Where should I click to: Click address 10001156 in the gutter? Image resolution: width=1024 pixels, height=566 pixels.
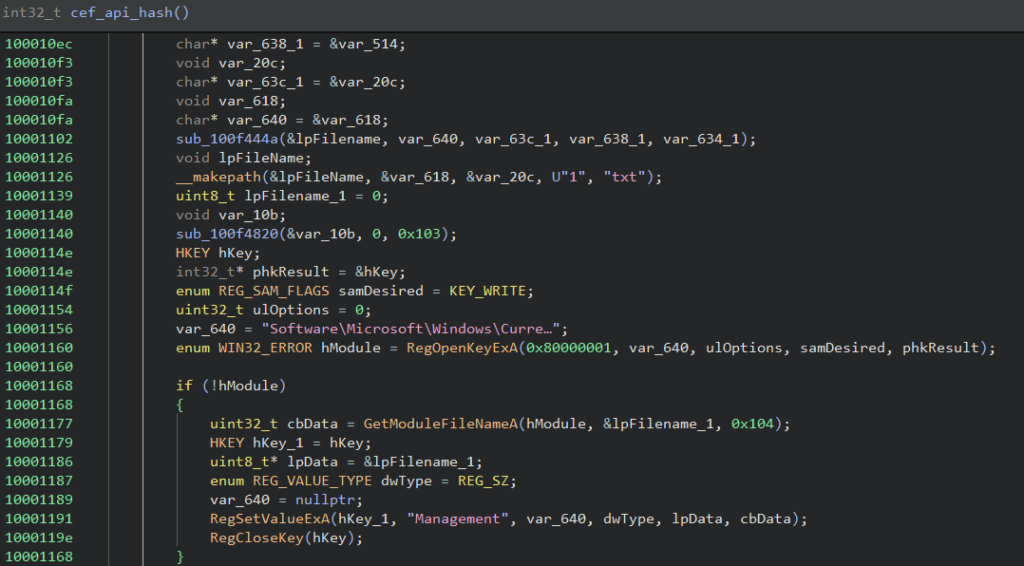coord(39,329)
